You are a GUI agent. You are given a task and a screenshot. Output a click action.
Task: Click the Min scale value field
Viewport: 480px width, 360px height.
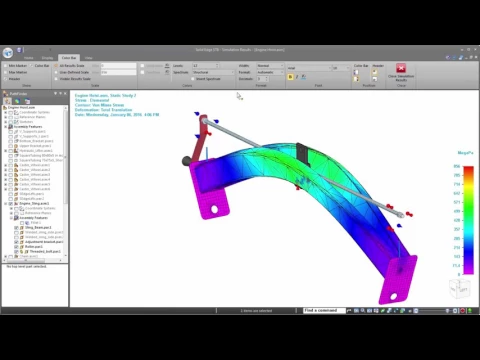pos(118,66)
